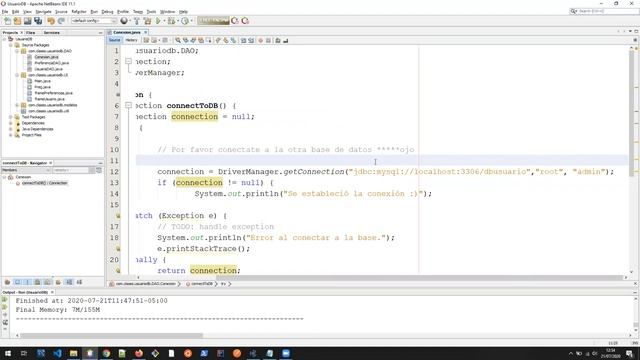Open the project configuration combo box
Image resolution: width=640 pixels, height=360 pixels.
pos(93,21)
